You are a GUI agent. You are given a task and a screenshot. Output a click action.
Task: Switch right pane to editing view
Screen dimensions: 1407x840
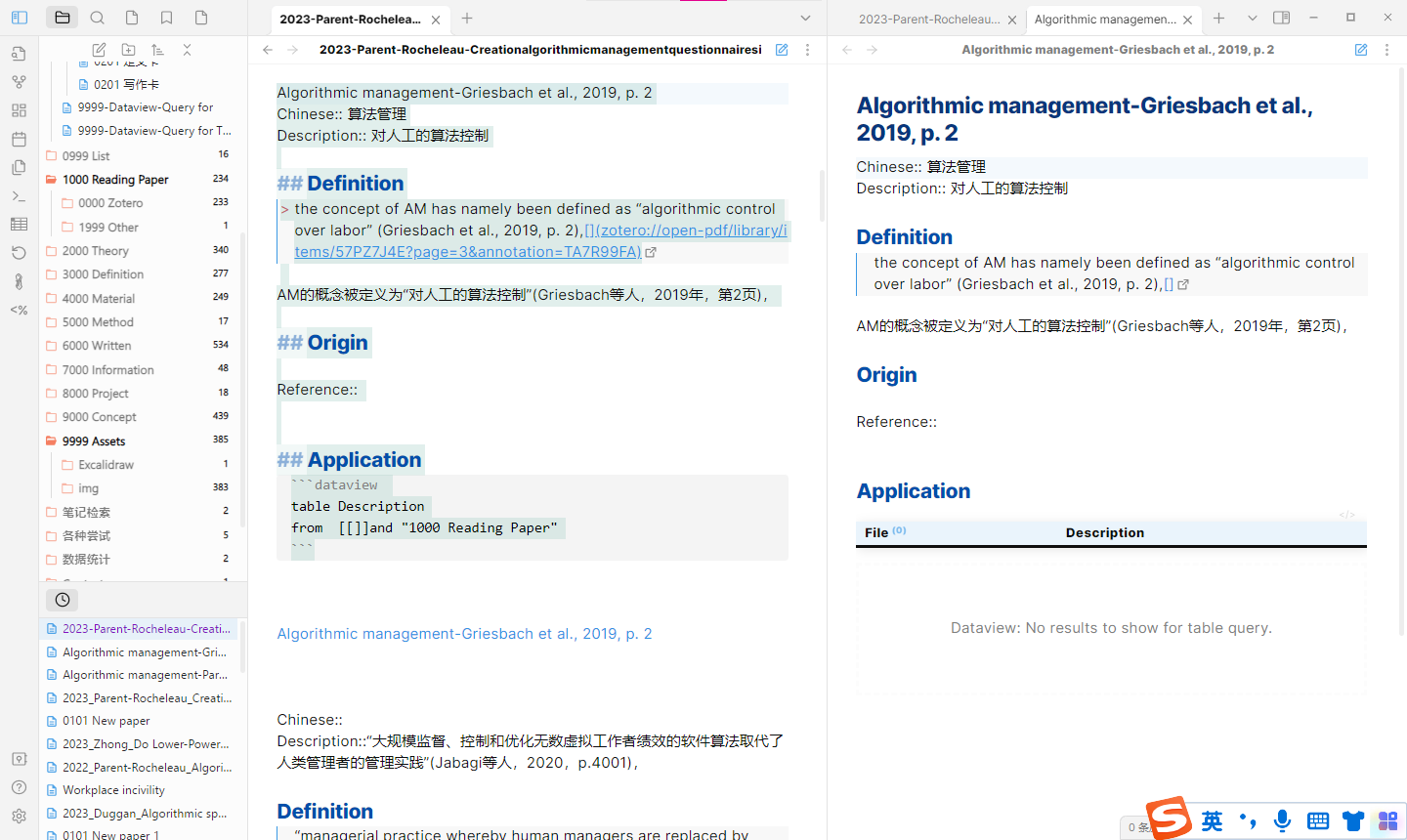pos(1361,50)
